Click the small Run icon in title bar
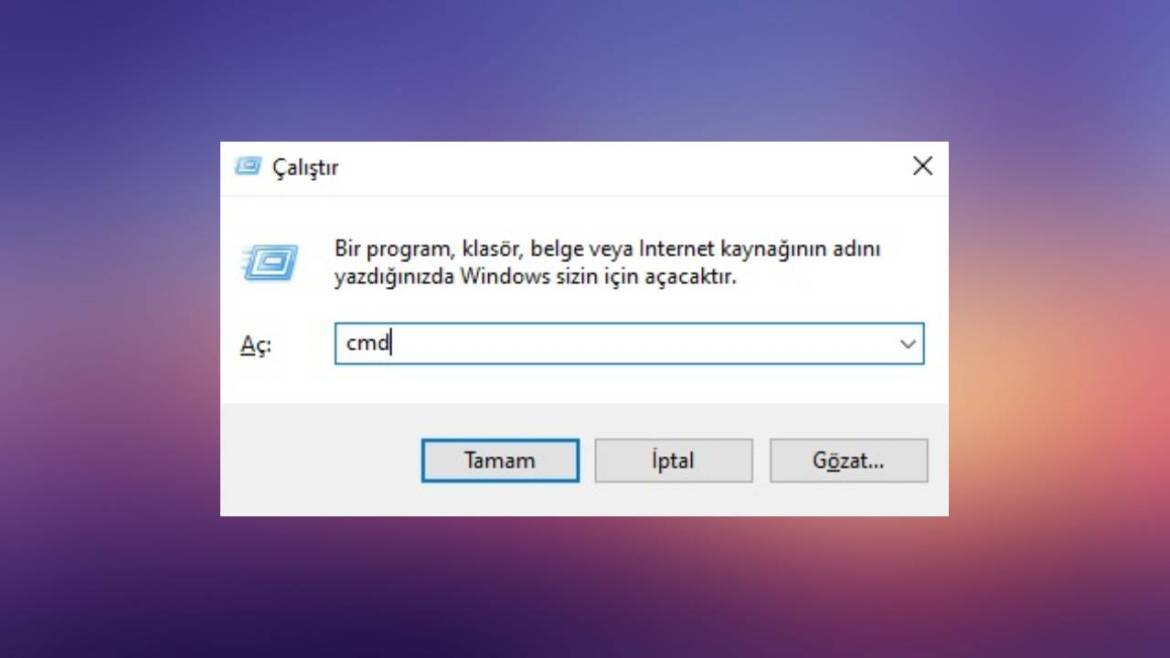The width and height of the screenshot is (1170, 658). [248, 166]
